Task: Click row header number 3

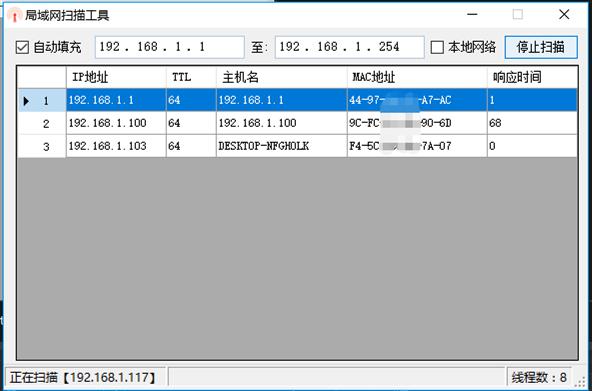Action: pos(42,146)
